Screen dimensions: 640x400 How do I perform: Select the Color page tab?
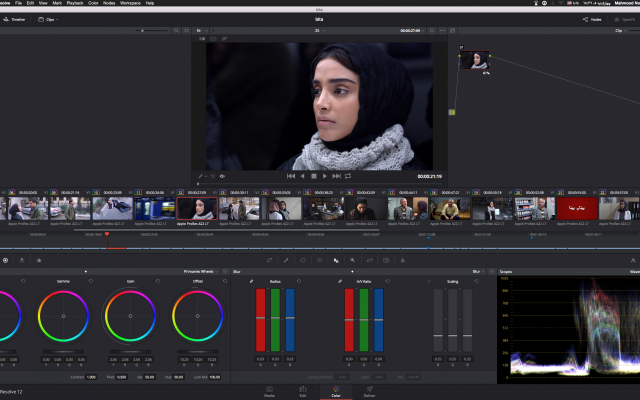pyautogui.click(x=336, y=392)
